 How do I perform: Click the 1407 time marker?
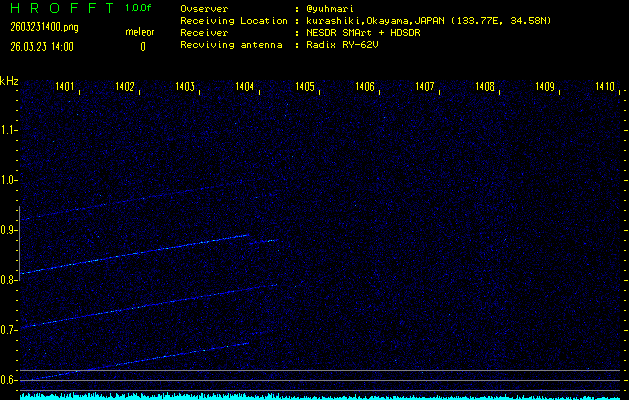(425, 87)
